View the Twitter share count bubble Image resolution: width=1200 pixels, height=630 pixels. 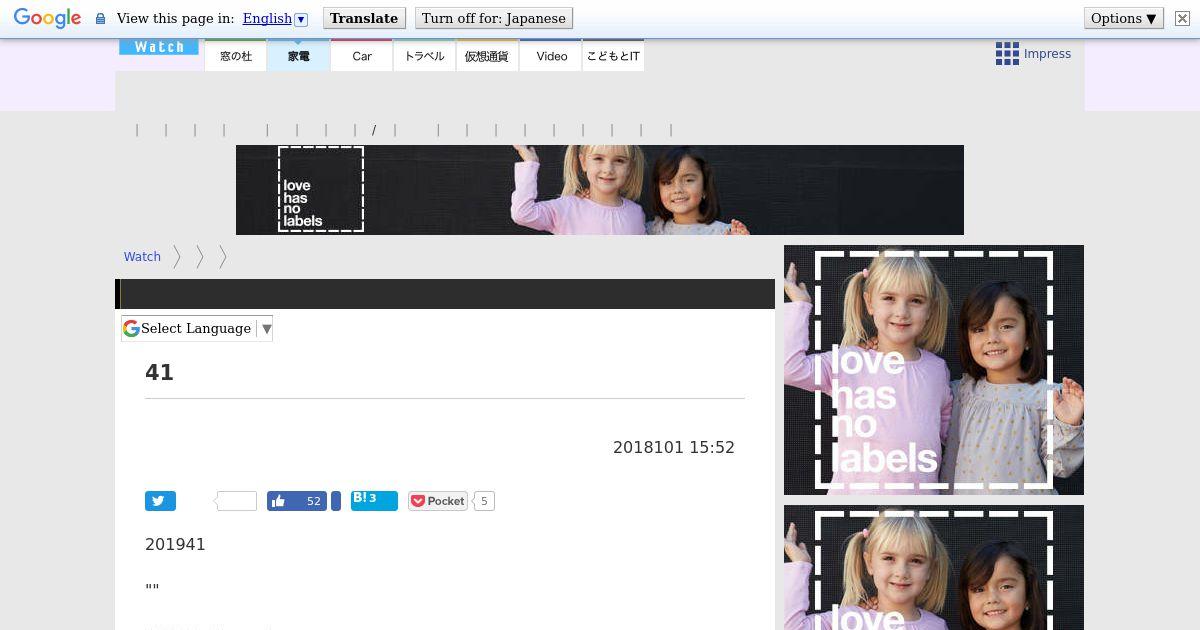click(236, 501)
